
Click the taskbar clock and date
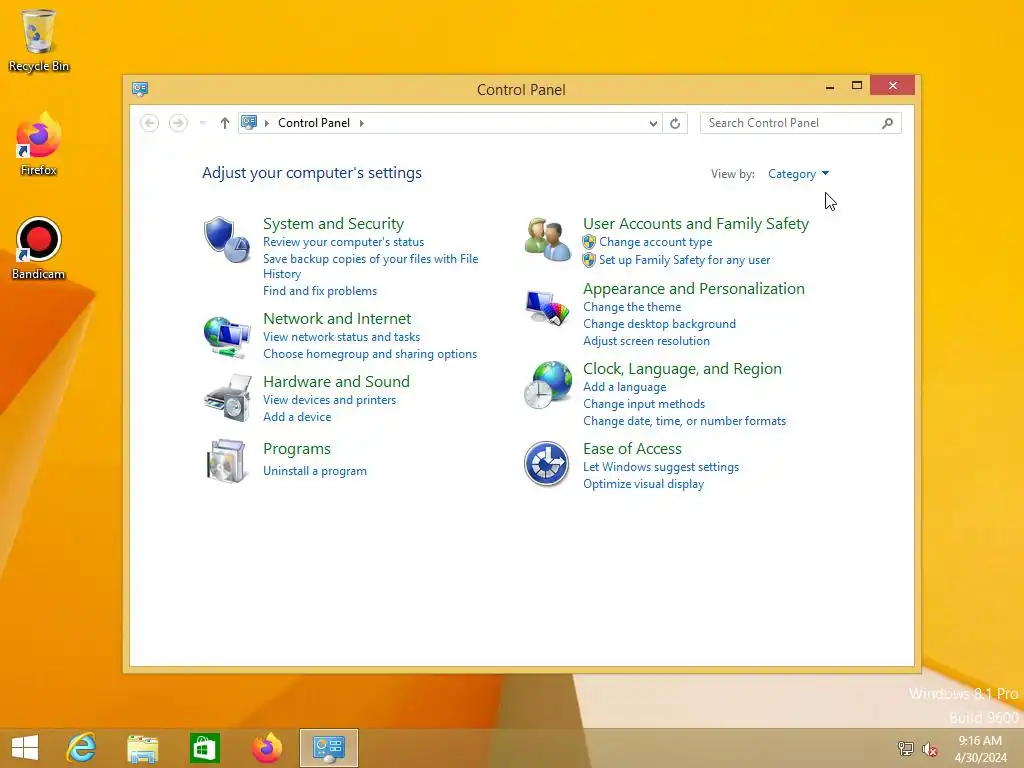(x=980, y=748)
